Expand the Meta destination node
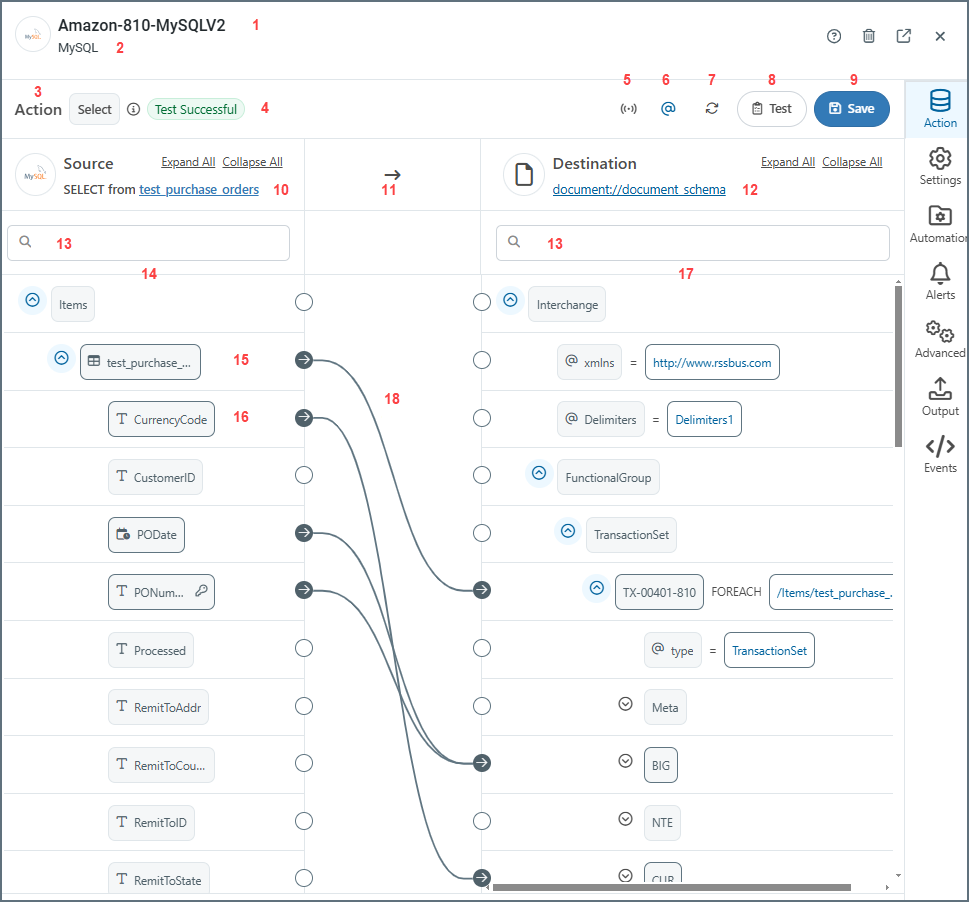 tap(626, 704)
